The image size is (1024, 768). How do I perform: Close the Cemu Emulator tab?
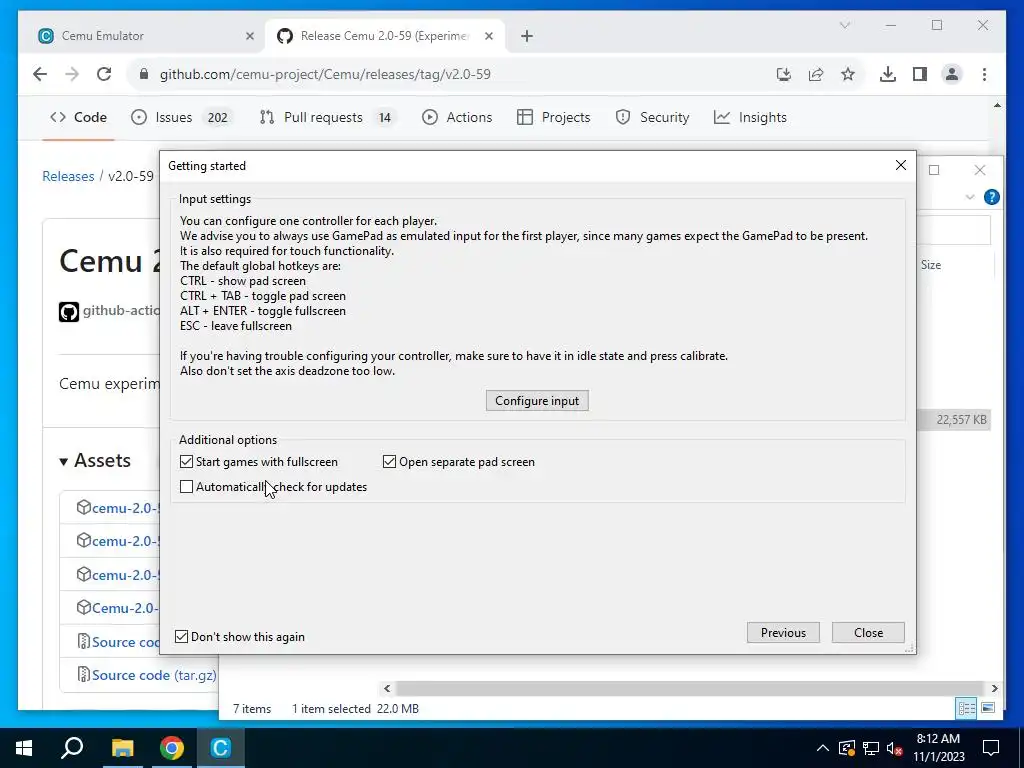249,36
